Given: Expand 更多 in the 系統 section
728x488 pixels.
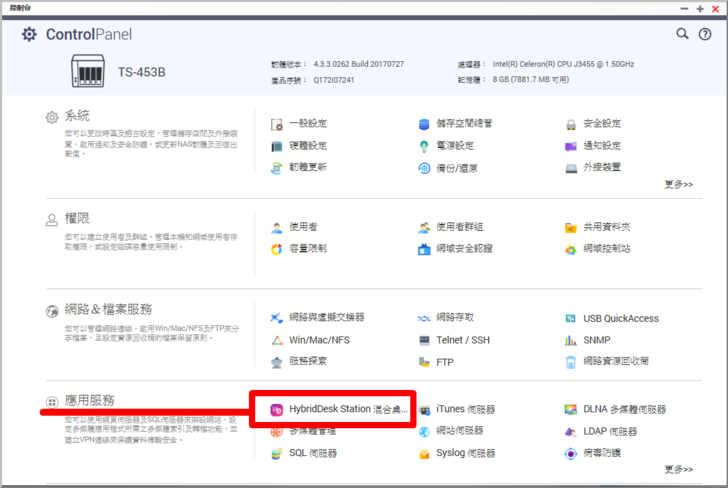Looking at the screenshot, I should click(677, 184).
